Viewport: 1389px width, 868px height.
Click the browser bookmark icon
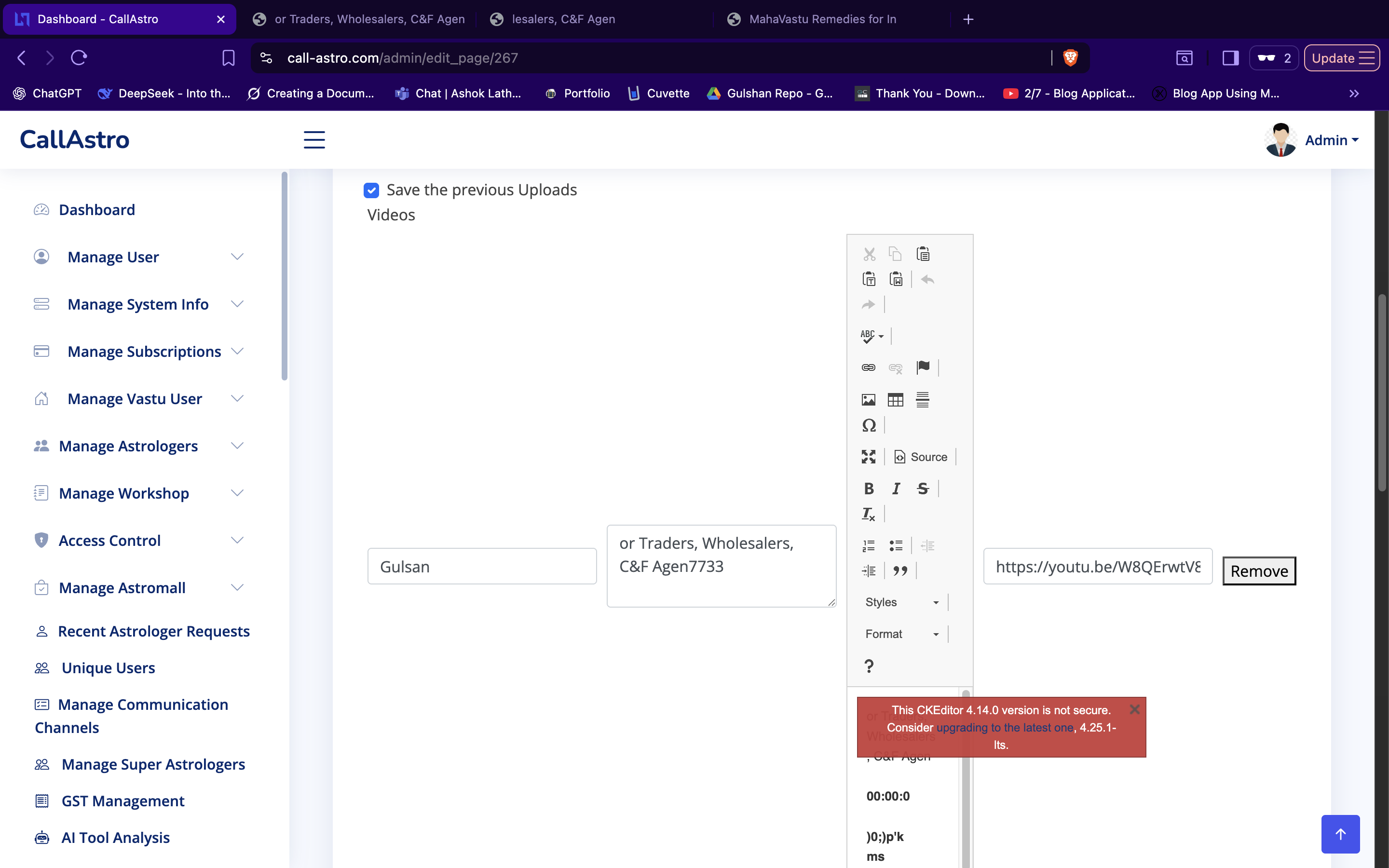click(229, 58)
